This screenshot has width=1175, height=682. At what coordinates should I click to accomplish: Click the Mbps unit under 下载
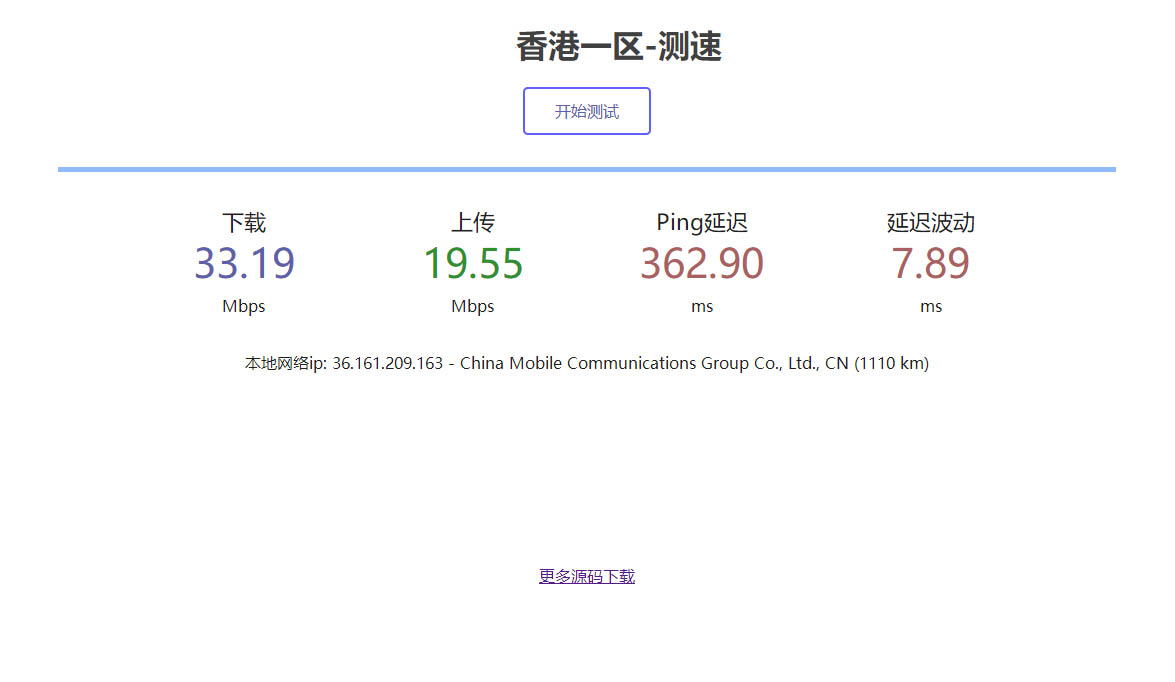pos(243,307)
